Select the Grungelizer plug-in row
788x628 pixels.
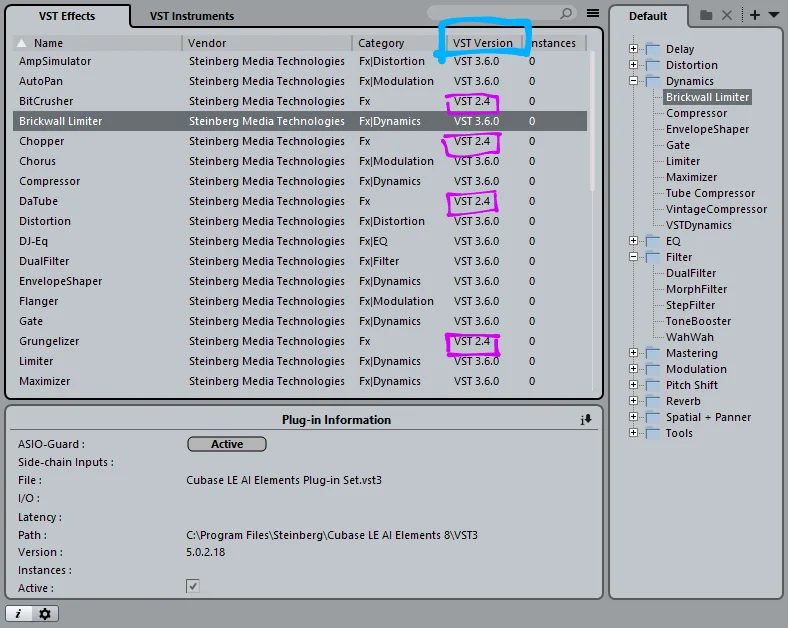(300, 341)
